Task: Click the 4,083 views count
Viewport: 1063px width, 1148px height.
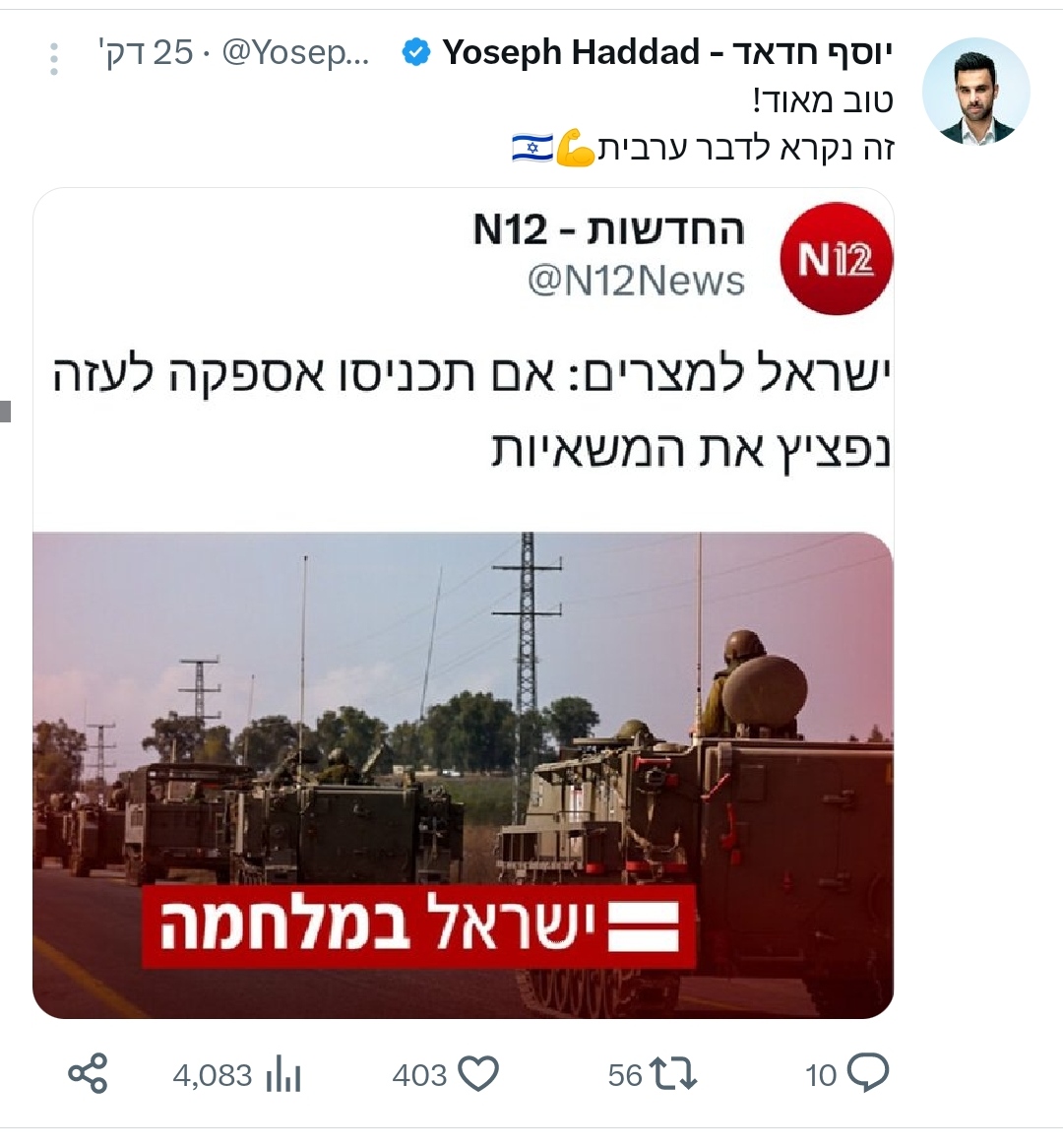Action: [x=213, y=1075]
